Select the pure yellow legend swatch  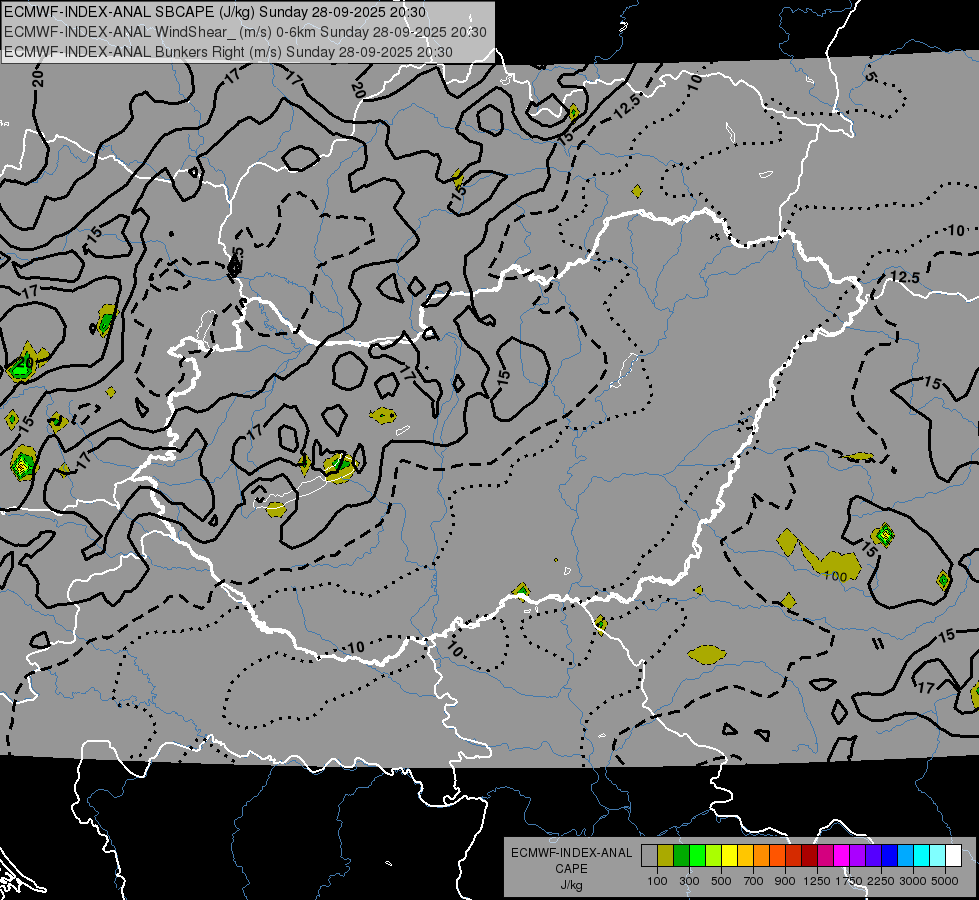click(x=729, y=856)
